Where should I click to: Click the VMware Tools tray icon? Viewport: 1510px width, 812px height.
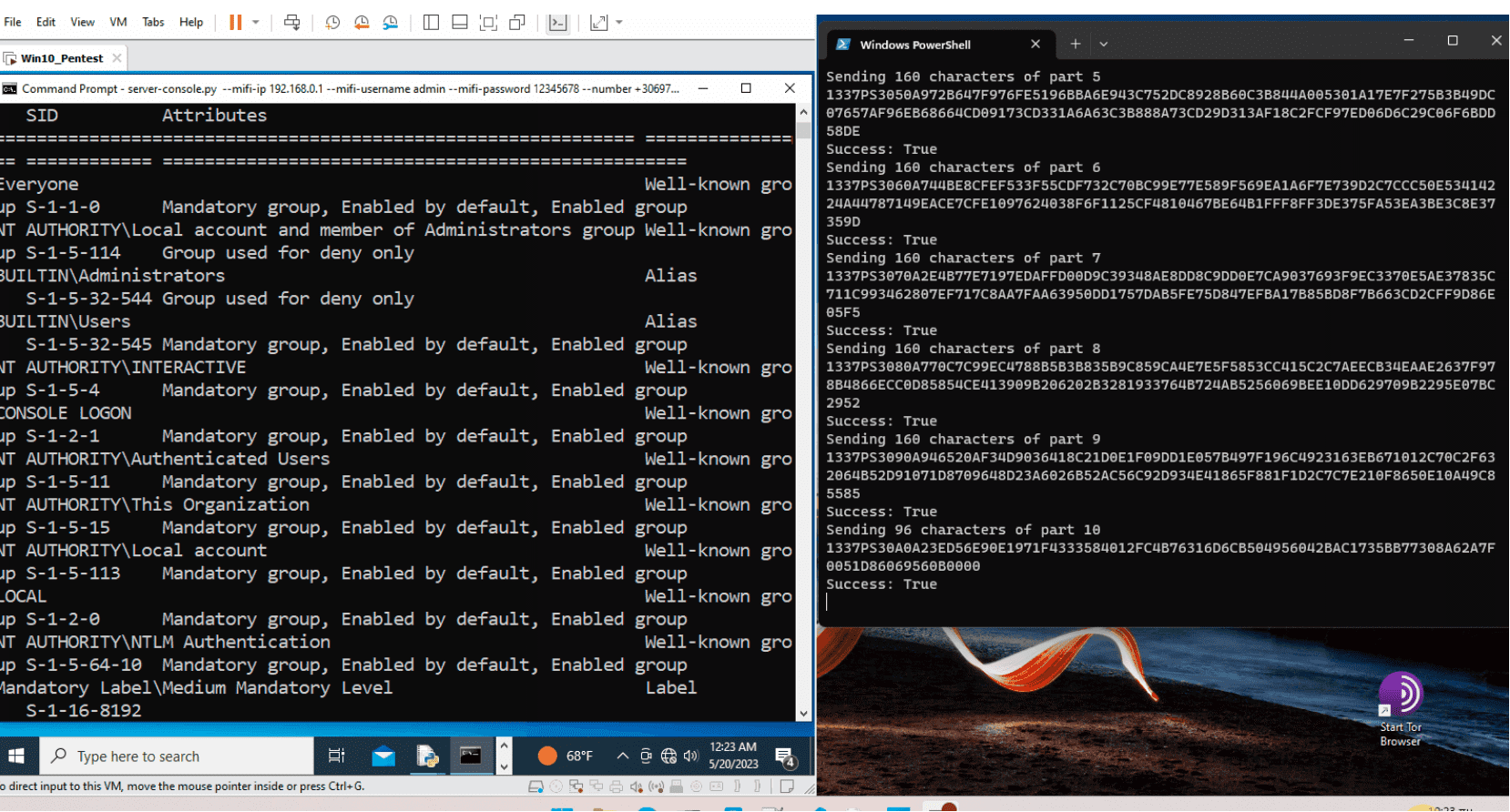[646, 756]
